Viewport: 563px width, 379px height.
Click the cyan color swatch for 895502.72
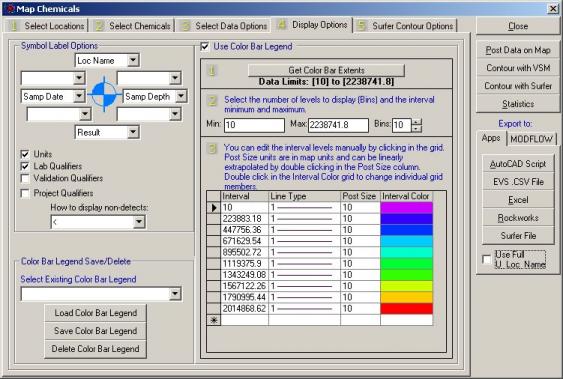tap(406, 252)
